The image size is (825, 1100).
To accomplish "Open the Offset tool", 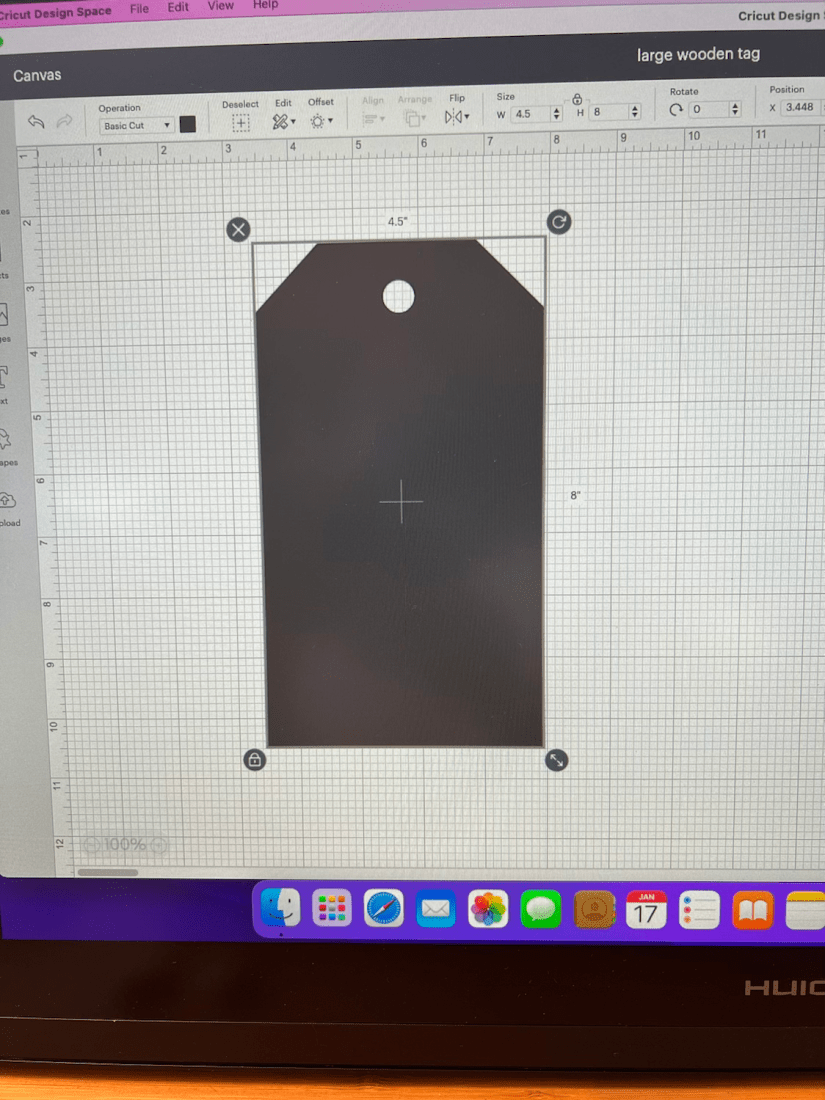I will click(320, 121).
